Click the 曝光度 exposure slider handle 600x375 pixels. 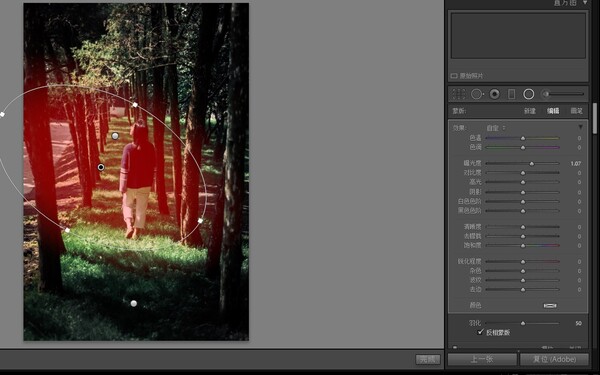click(x=532, y=163)
